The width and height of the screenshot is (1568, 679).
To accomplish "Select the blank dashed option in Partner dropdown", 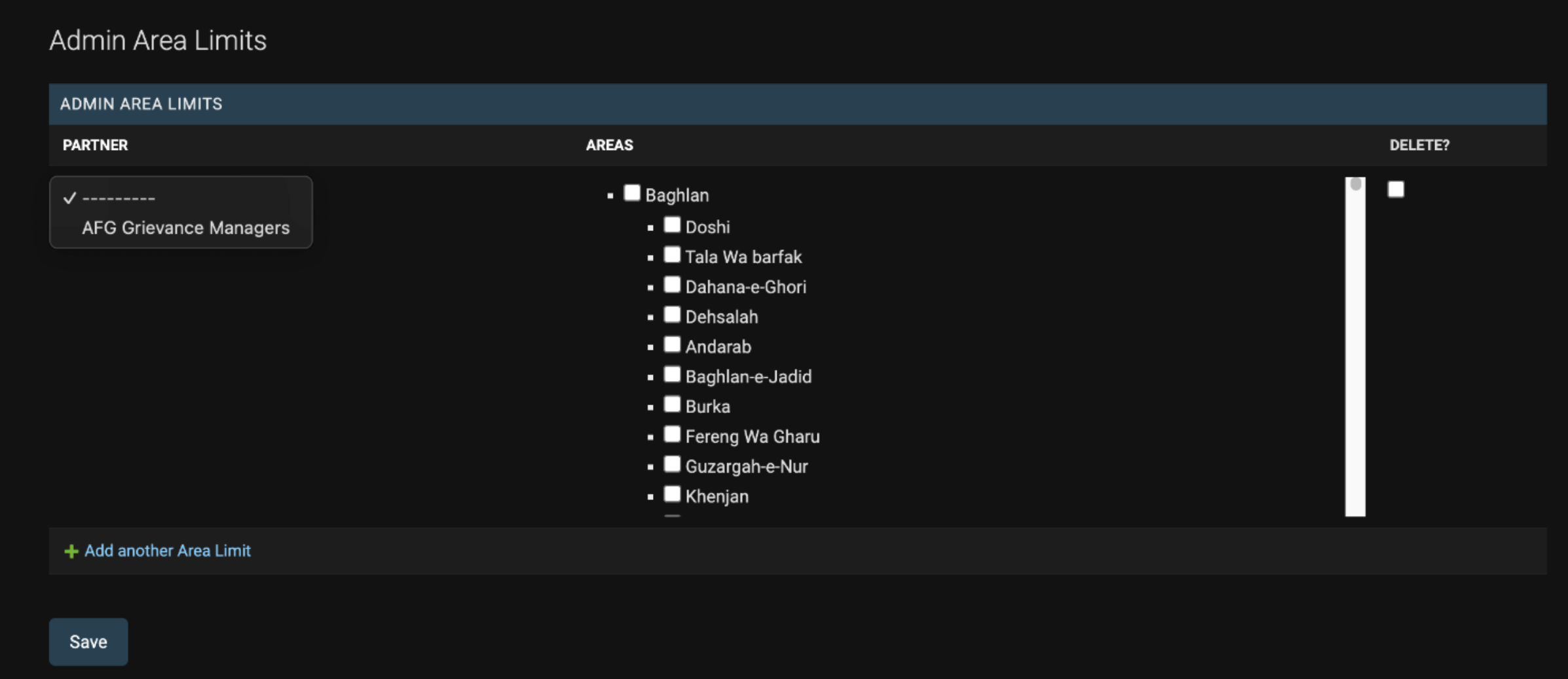I will [x=119, y=198].
